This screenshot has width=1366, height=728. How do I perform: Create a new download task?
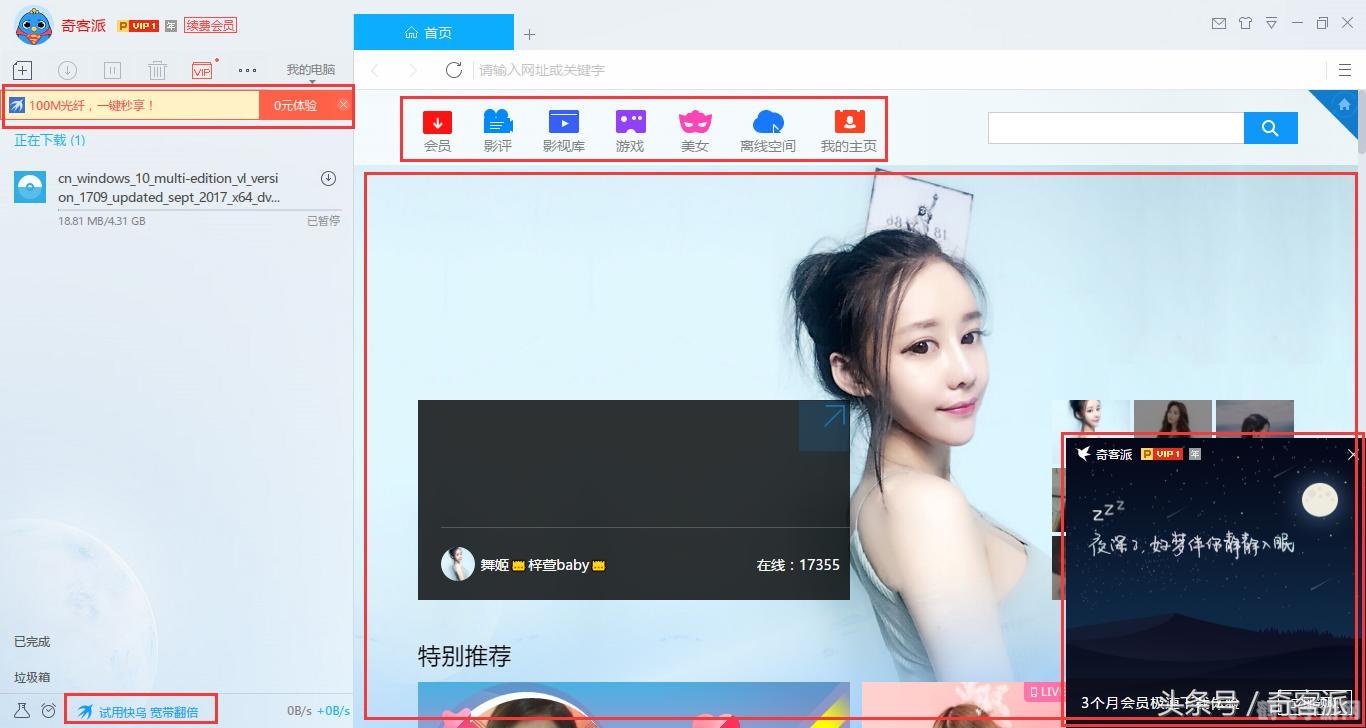click(22, 70)
